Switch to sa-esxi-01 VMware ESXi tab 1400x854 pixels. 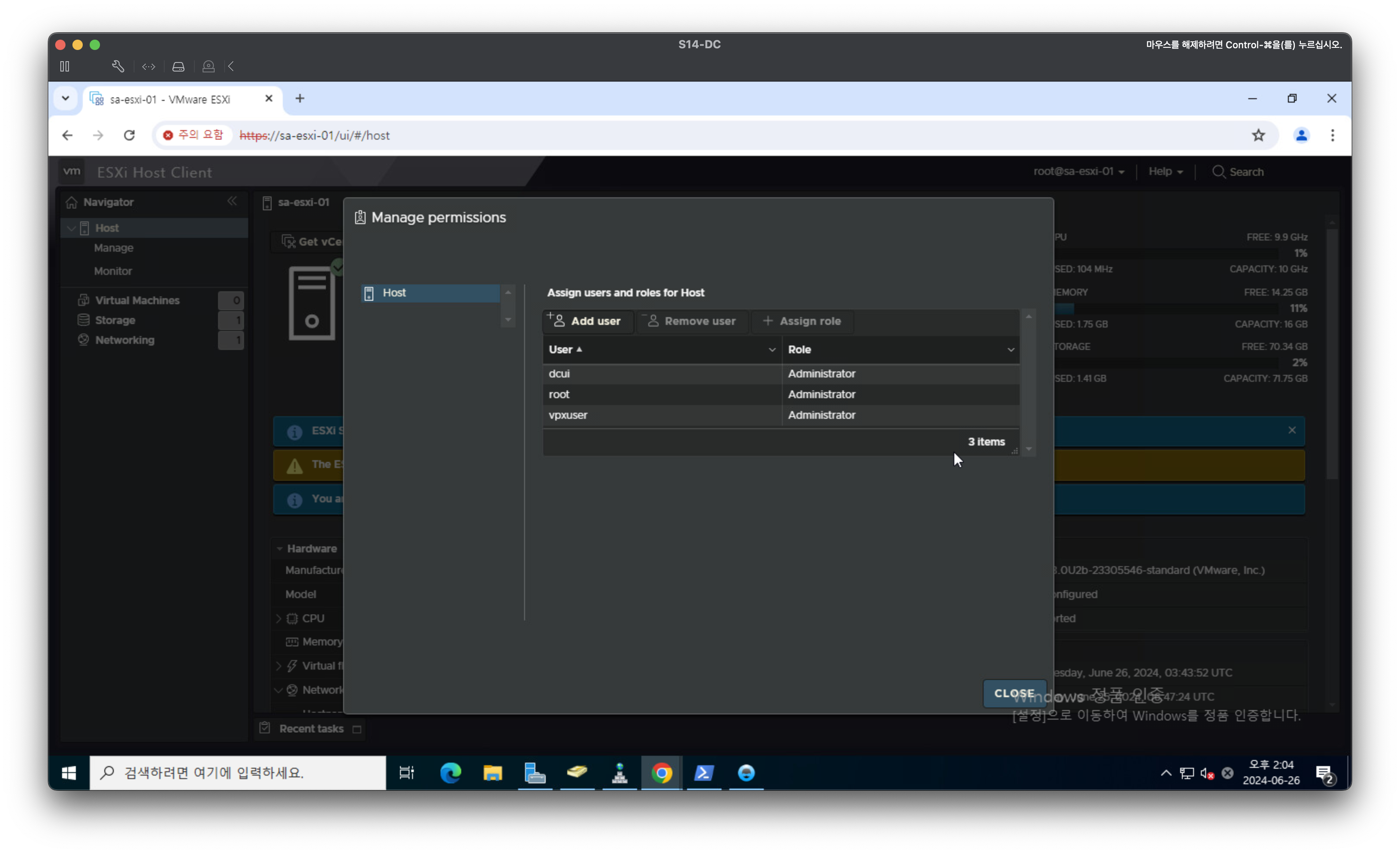click(x=170, y=100)
